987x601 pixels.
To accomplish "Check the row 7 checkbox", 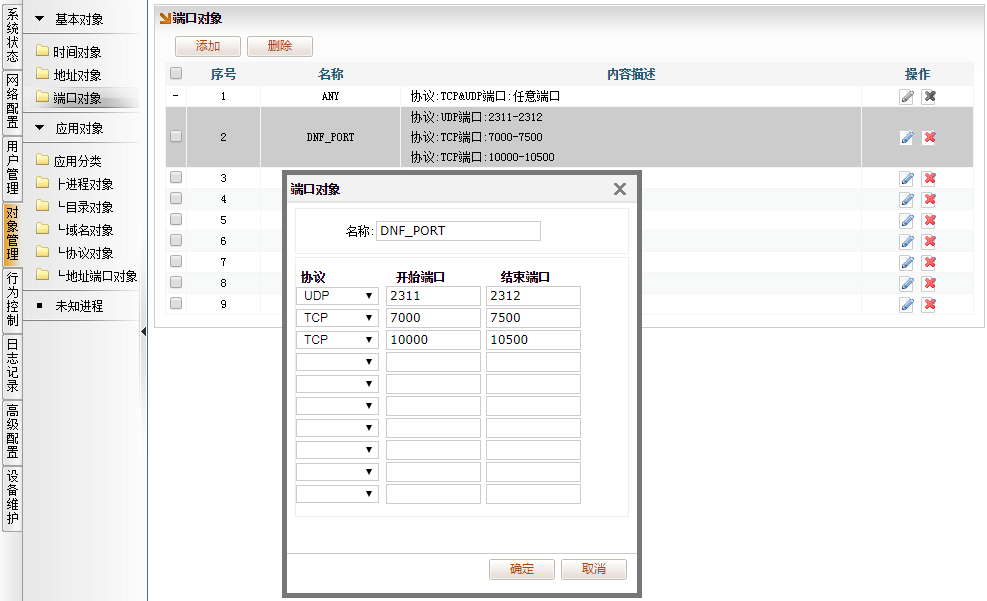I will pos(176,261).
